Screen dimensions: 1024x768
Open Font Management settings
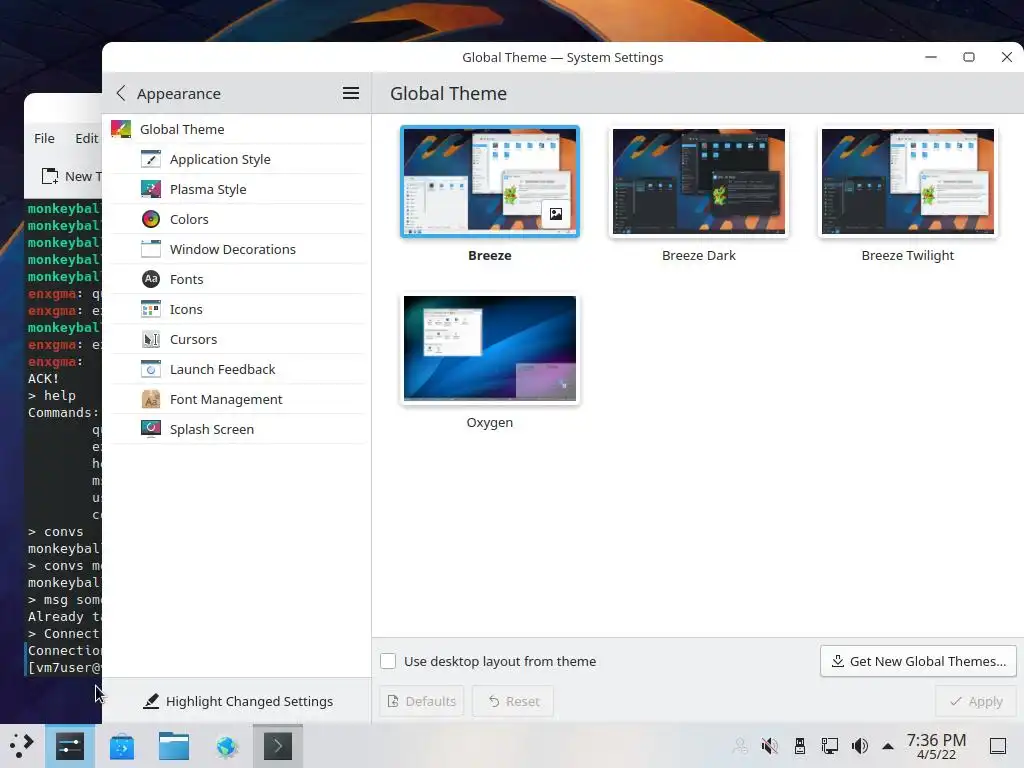(237, 400)
